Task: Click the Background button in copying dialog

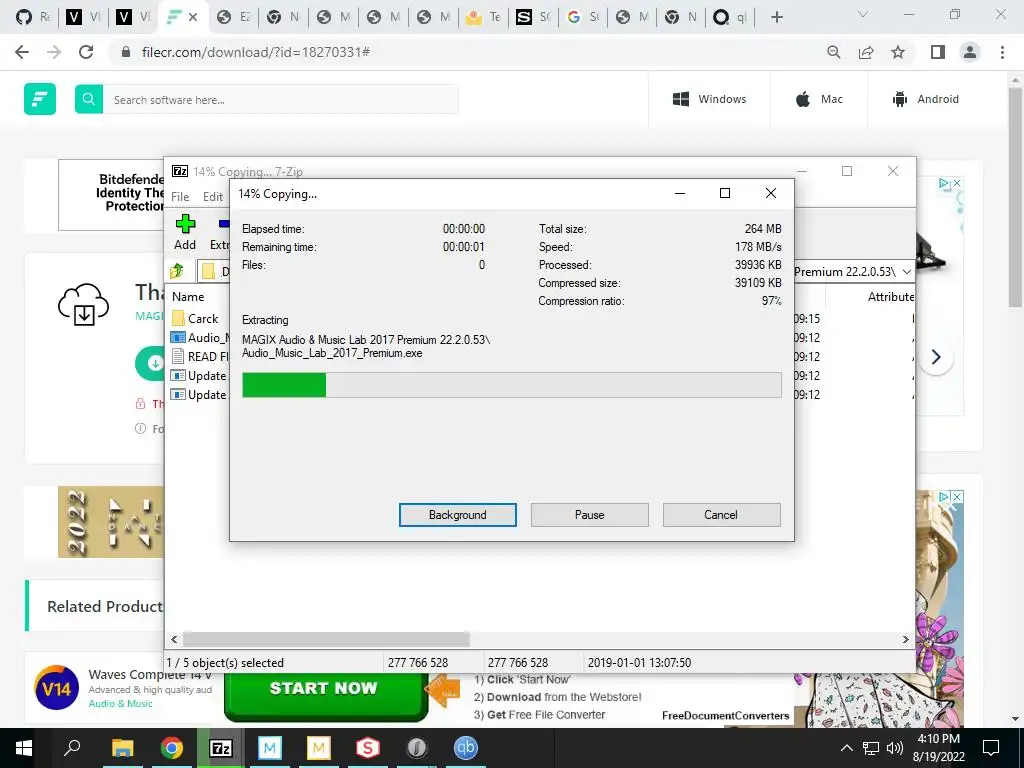Action: pos(457,515)
